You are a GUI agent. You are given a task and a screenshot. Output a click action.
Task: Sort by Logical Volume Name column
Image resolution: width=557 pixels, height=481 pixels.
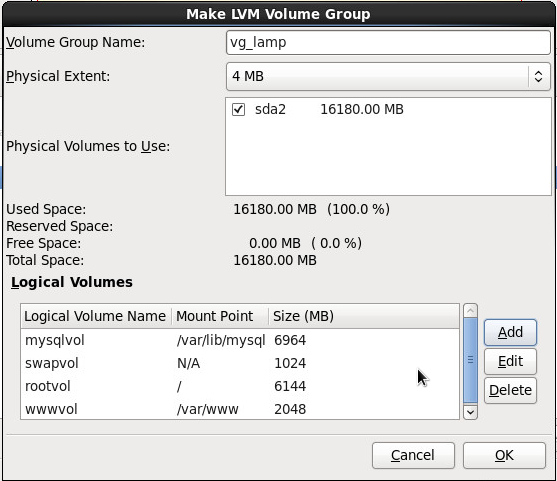tap(96, 316)
